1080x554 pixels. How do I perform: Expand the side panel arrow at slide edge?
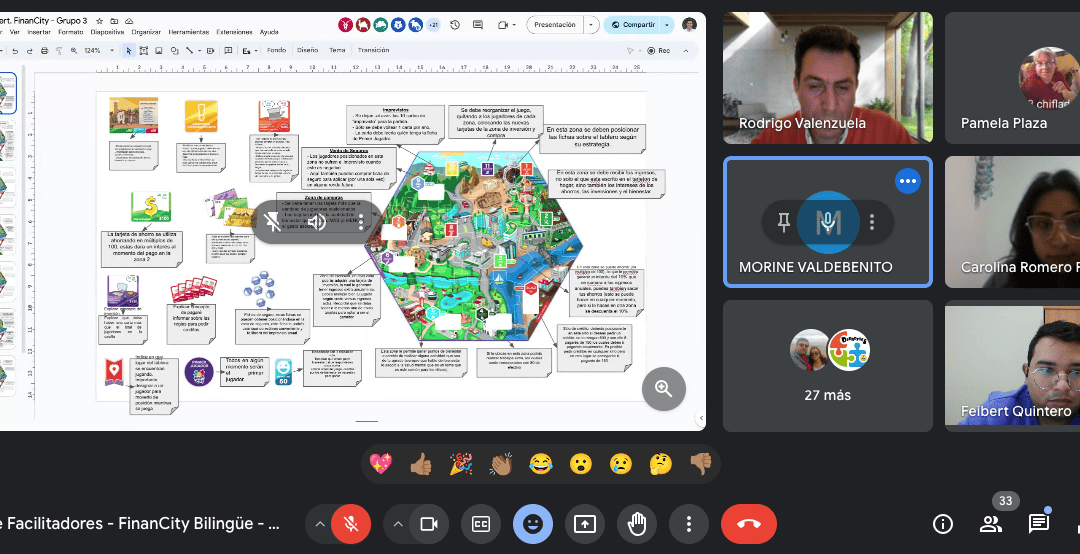tap(701, 418)
